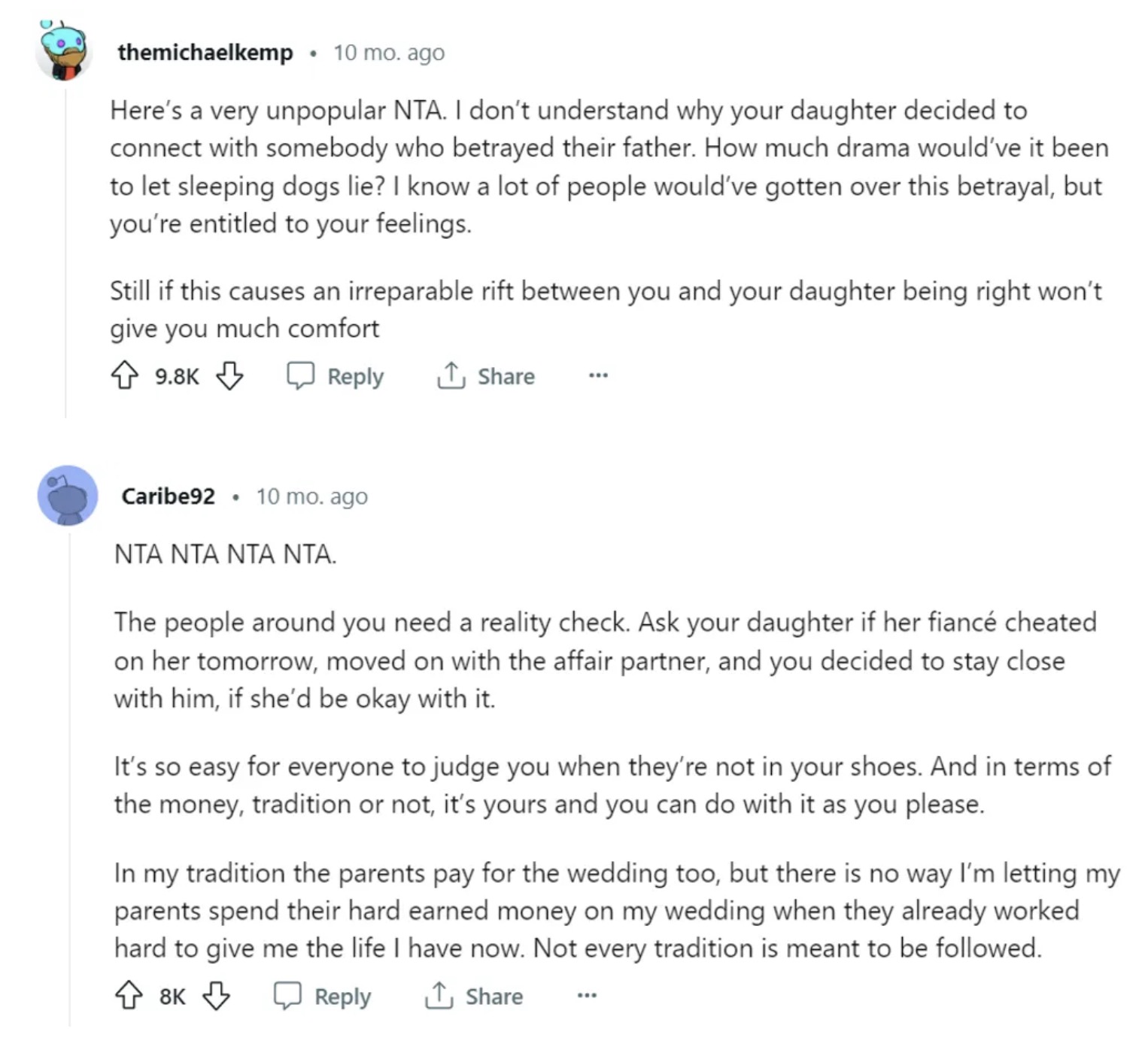Upvote Caribe92's comment

[x=129, y=996]
